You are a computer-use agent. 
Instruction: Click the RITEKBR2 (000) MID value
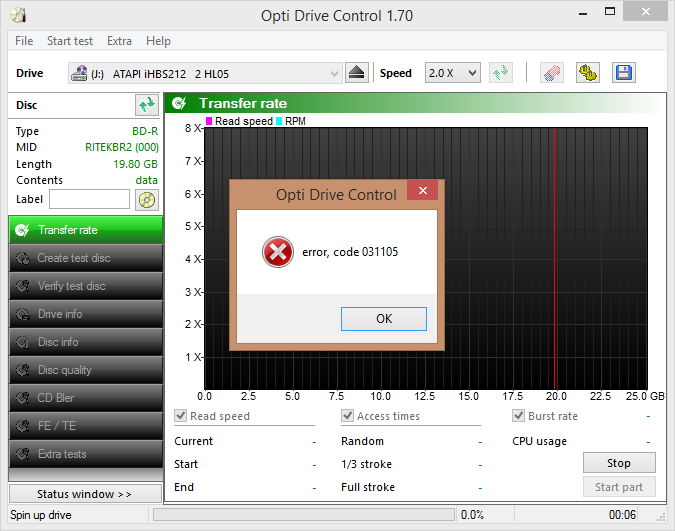tap(122, 147)
